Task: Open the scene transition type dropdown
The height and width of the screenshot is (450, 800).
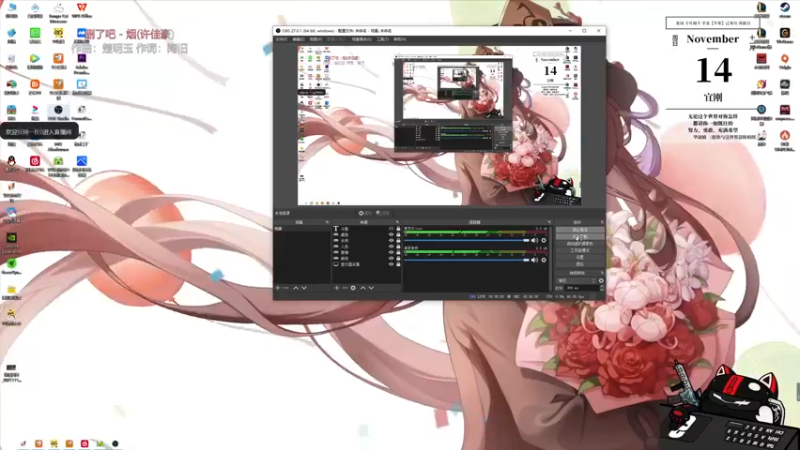Action: [x=577, y=281]
